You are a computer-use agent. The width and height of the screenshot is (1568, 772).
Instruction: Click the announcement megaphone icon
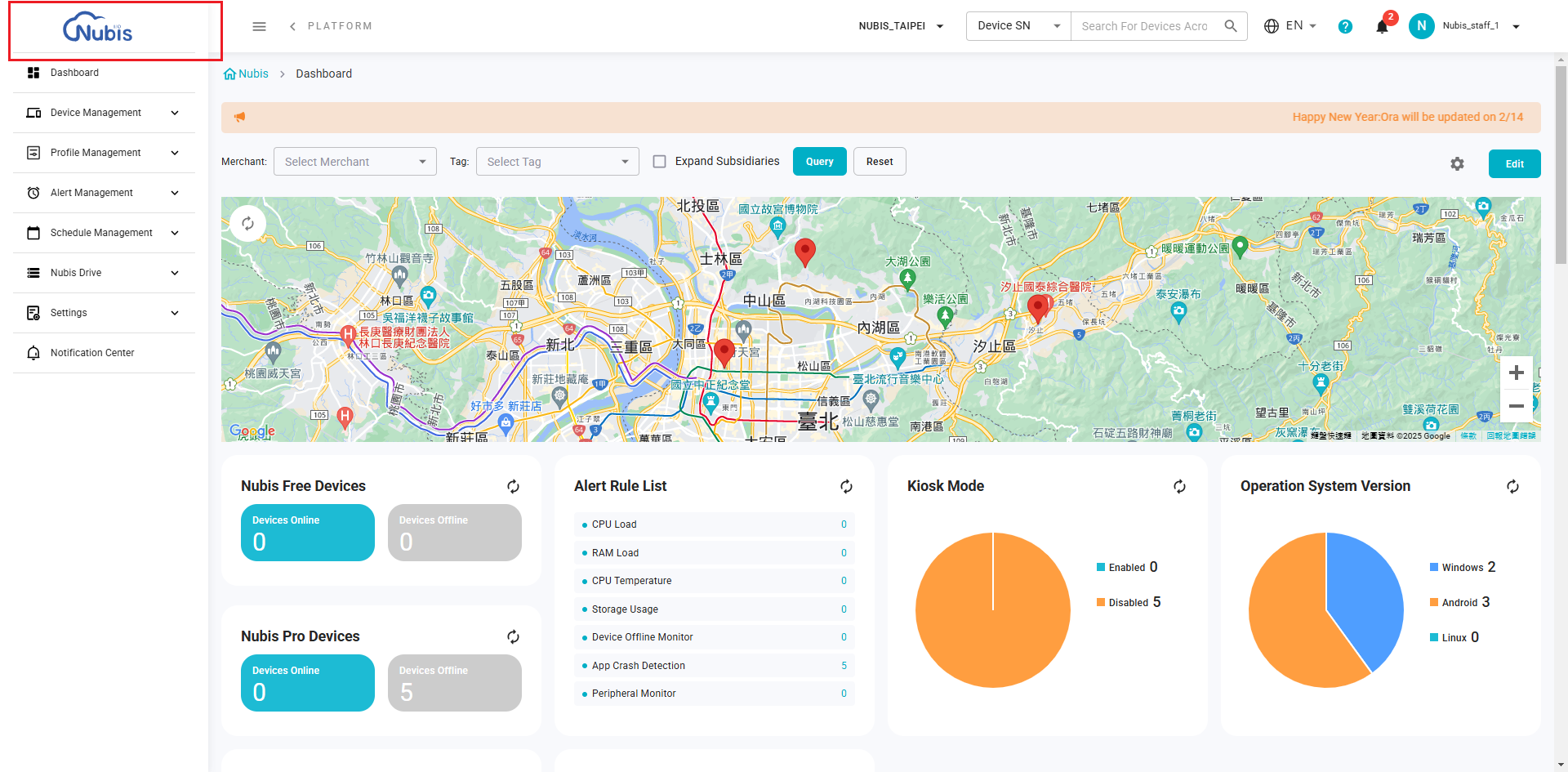(239, 117)
